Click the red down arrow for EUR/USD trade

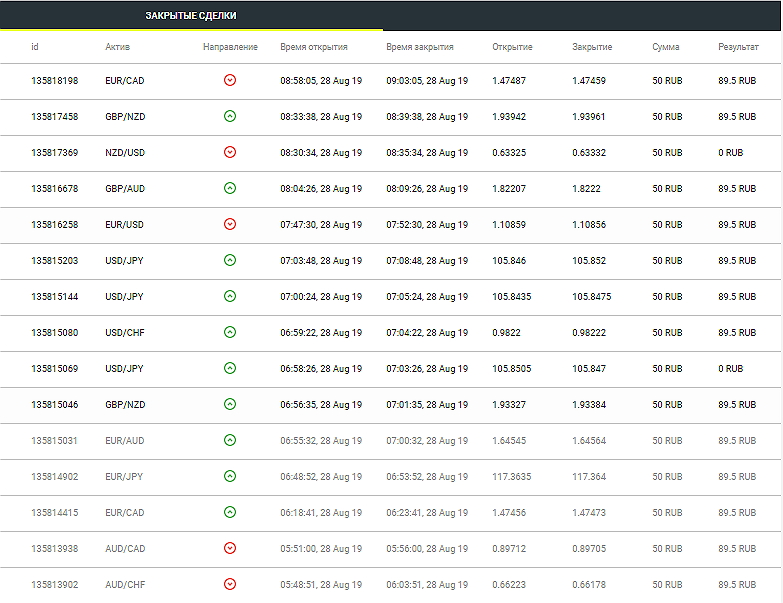point(230,224)
